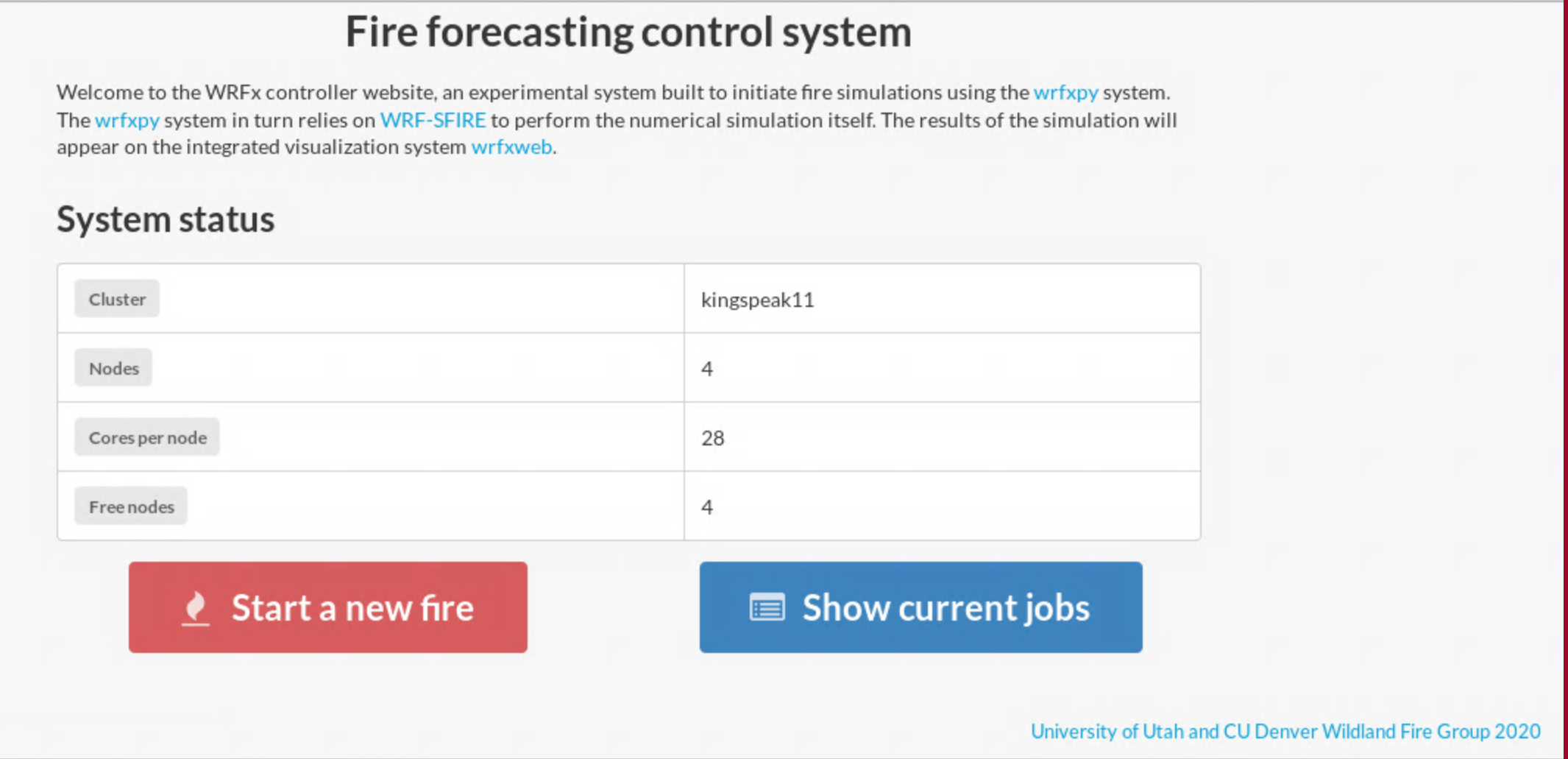Show current jobs

click(x=920, y=607)
